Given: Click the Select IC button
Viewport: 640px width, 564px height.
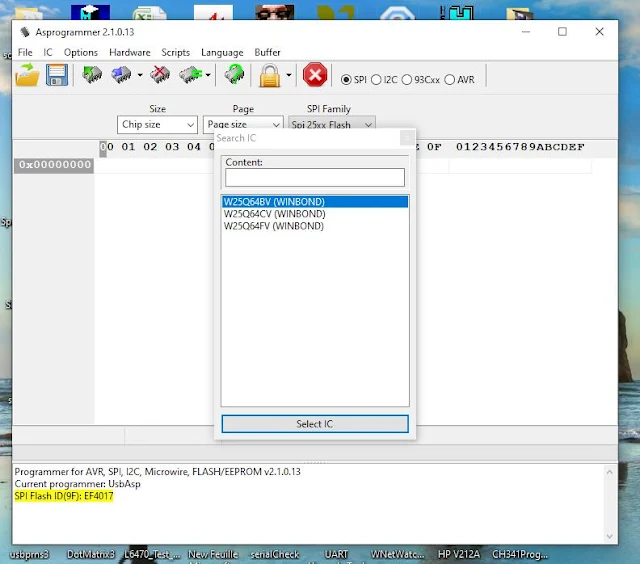Looking at the screenshot, I should pos(315,424).
